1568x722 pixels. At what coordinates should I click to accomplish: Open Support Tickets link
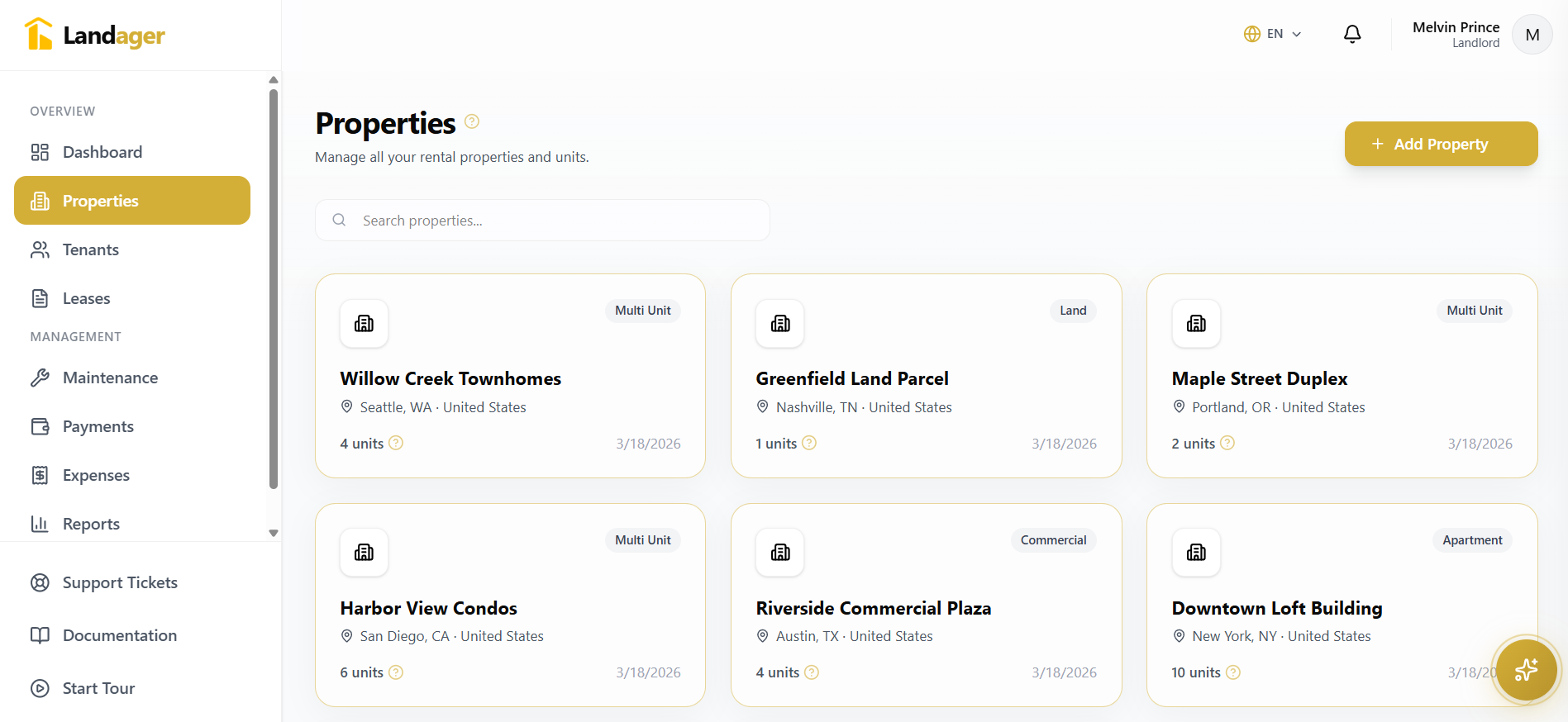120,582
